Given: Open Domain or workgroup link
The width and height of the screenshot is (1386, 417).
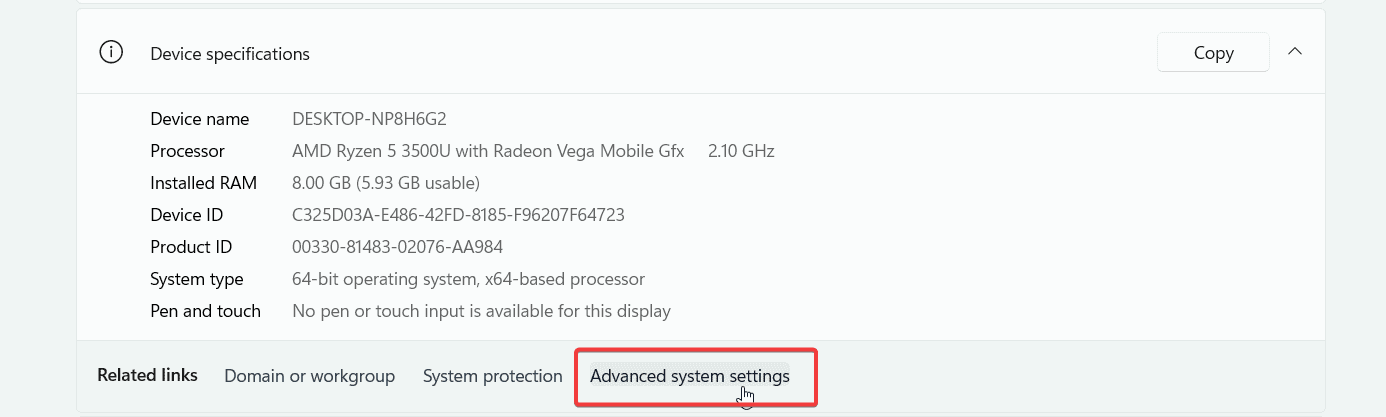Looking at the screenshot, I should pos(309,376).
